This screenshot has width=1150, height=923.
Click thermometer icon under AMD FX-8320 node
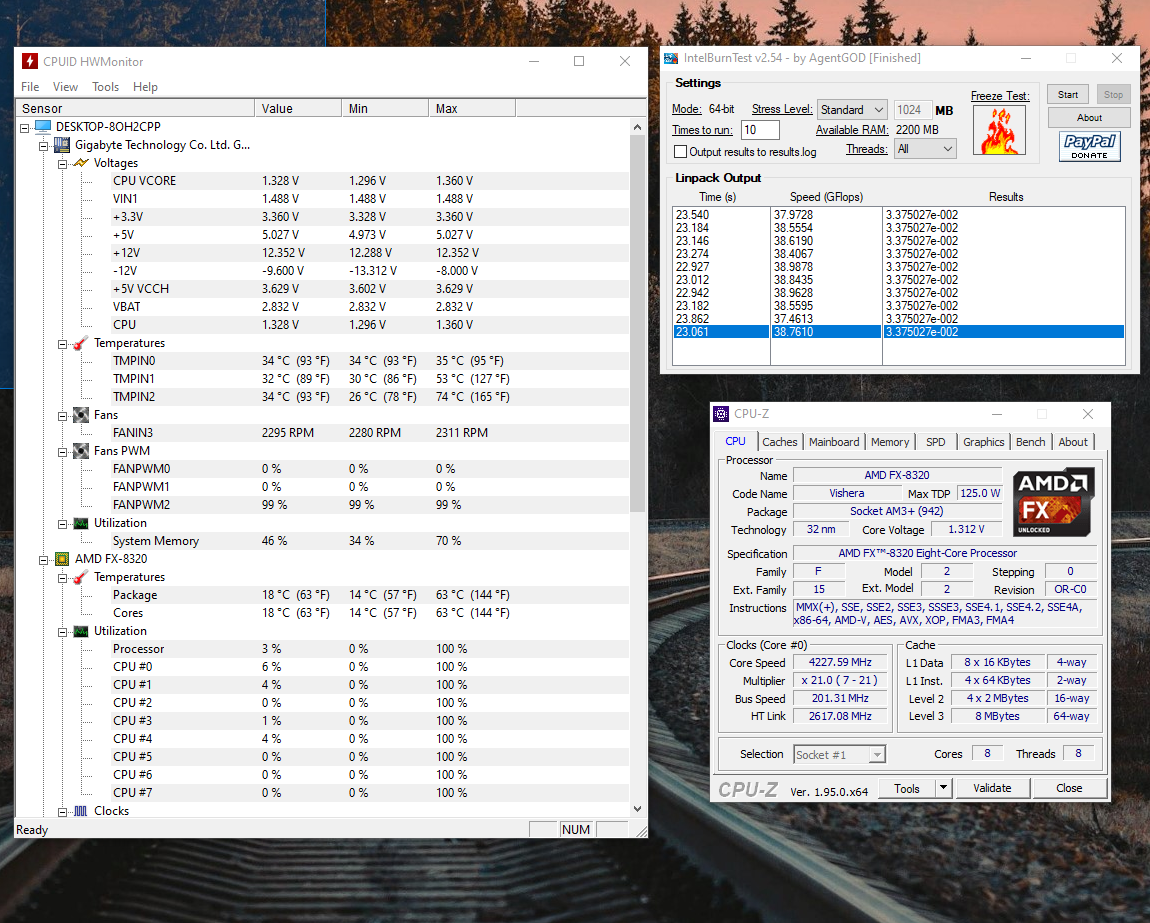tap(81, 577)
